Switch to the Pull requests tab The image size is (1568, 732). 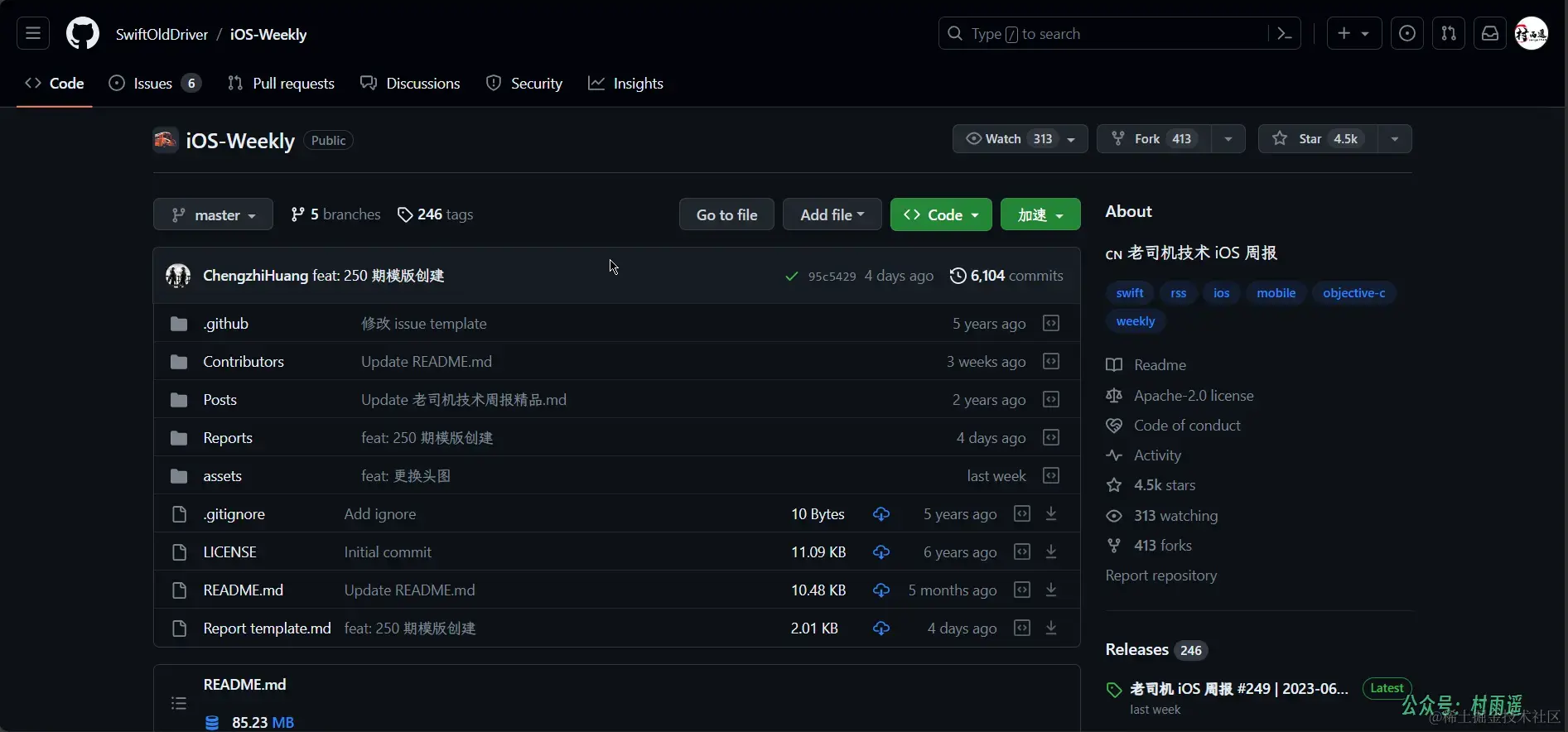[x=281, y=84]
